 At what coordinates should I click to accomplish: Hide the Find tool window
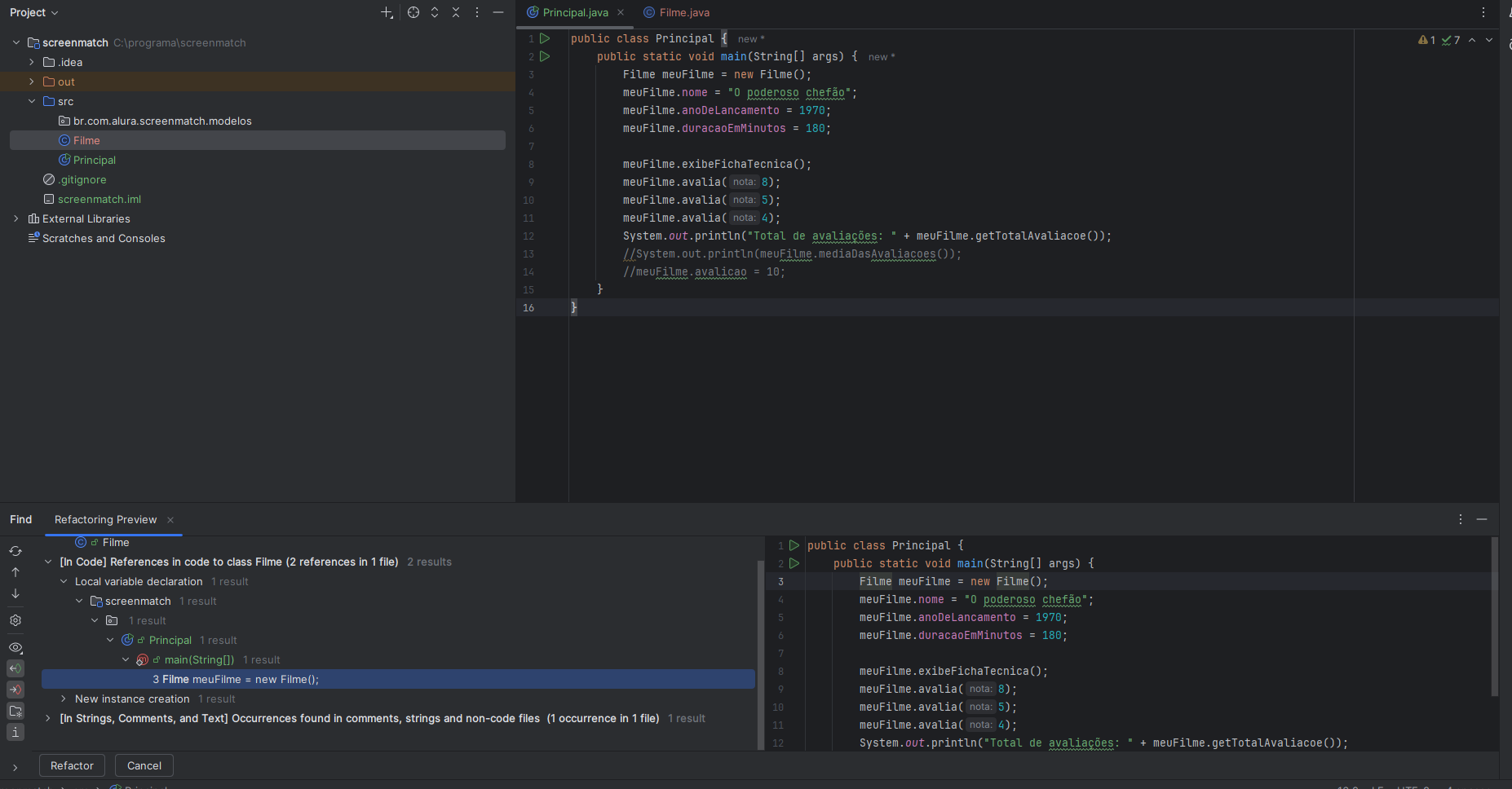coord(1482,519)
